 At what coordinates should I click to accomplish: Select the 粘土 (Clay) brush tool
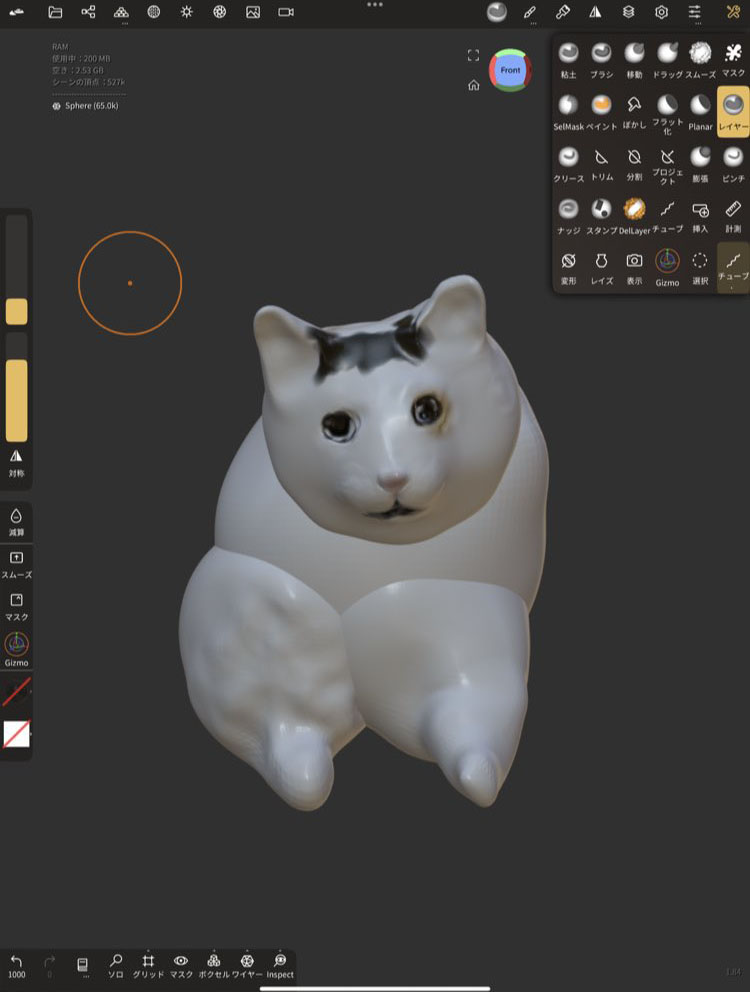coord(568,59)
